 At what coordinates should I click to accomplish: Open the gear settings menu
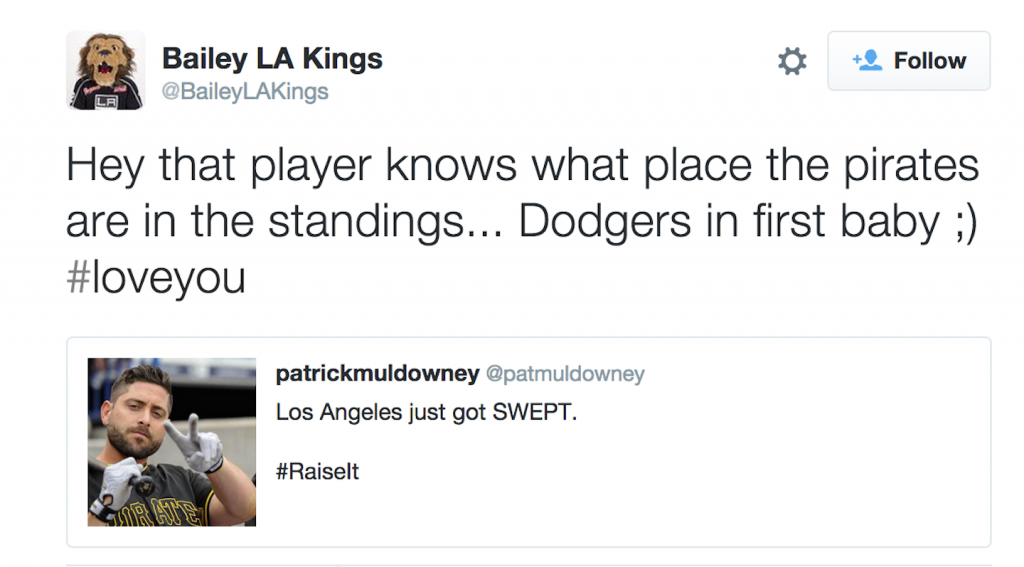tap(792, 62)
